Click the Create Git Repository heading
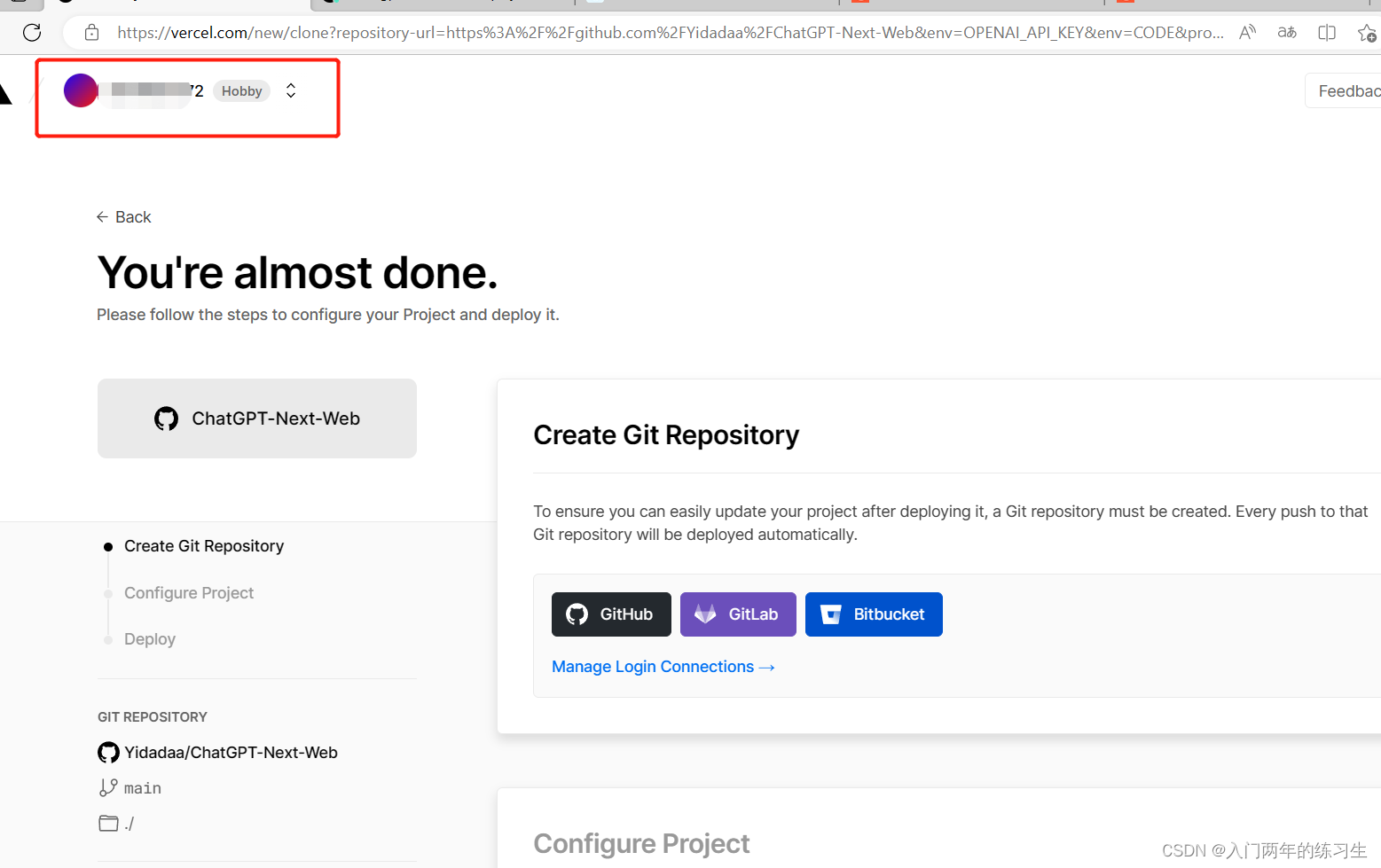1381x868 pixels. click(x=666, y=435)
